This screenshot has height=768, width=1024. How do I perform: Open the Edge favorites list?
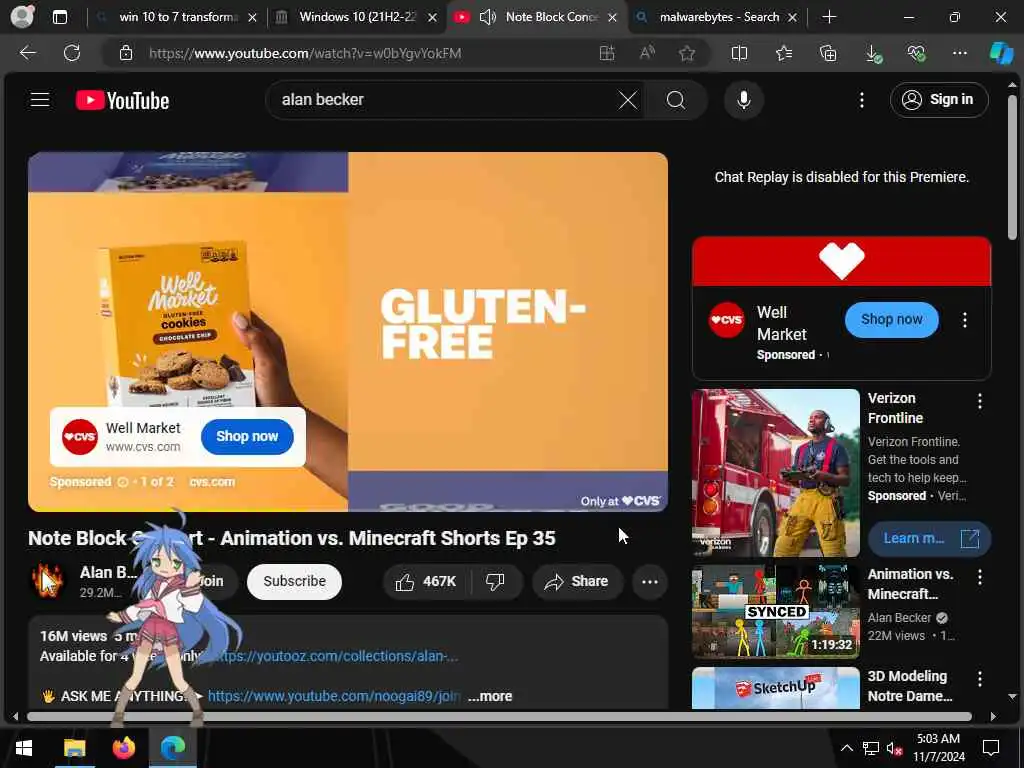784,53
